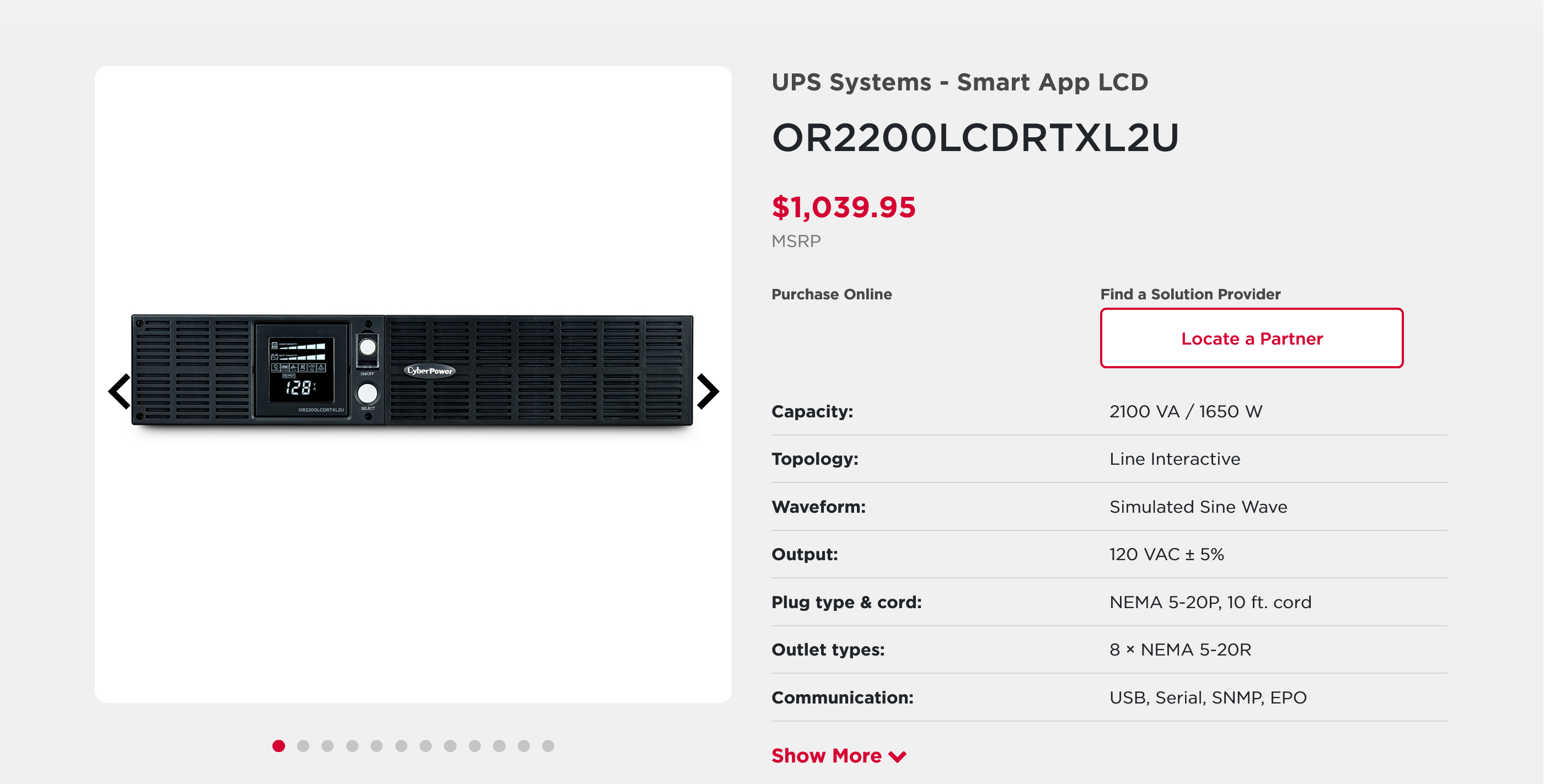The image size is (1544, 784).
Task: Select the sixth carousel dot
Action: point(401,745)
